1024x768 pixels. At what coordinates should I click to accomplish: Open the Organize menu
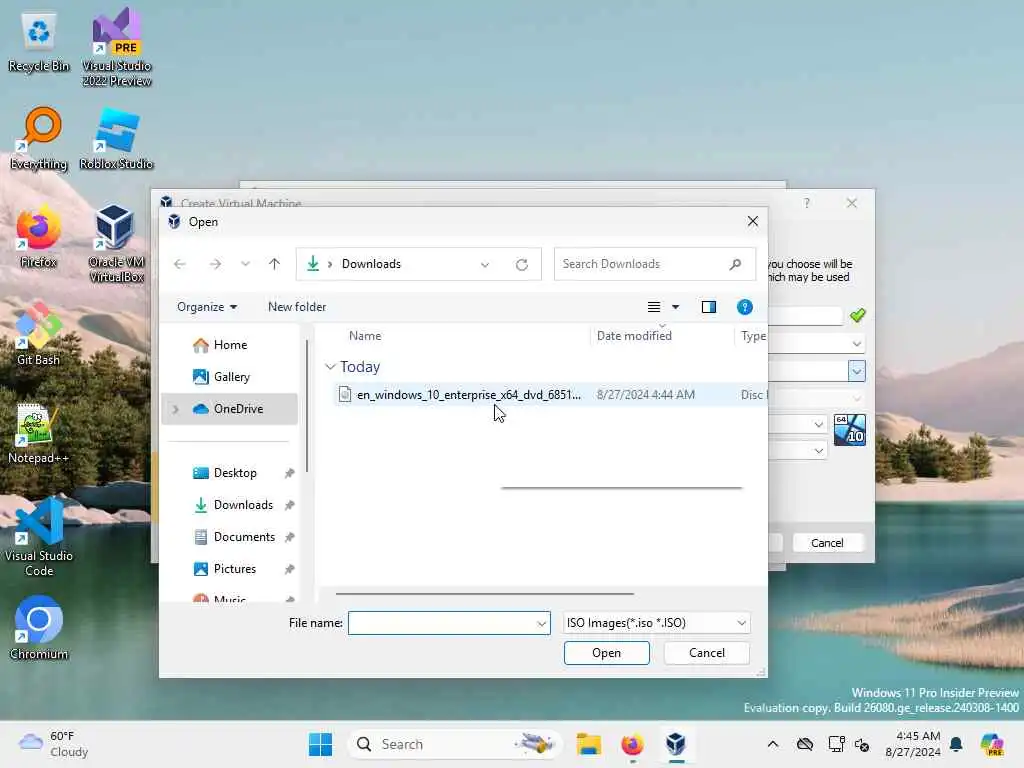coord(207,307)
